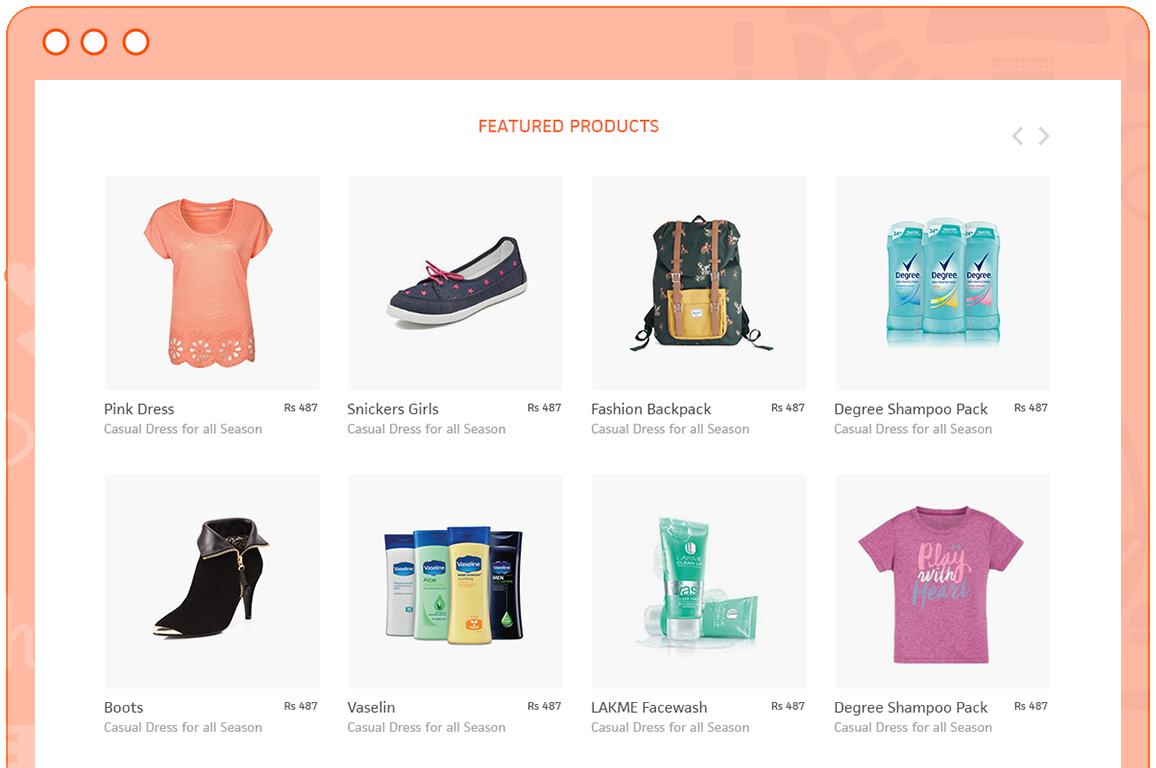Viewport: 1156px width, 768px height.
Task: Click the next products right arrow
Action: pyautogui.click(x=1043, y=136)
